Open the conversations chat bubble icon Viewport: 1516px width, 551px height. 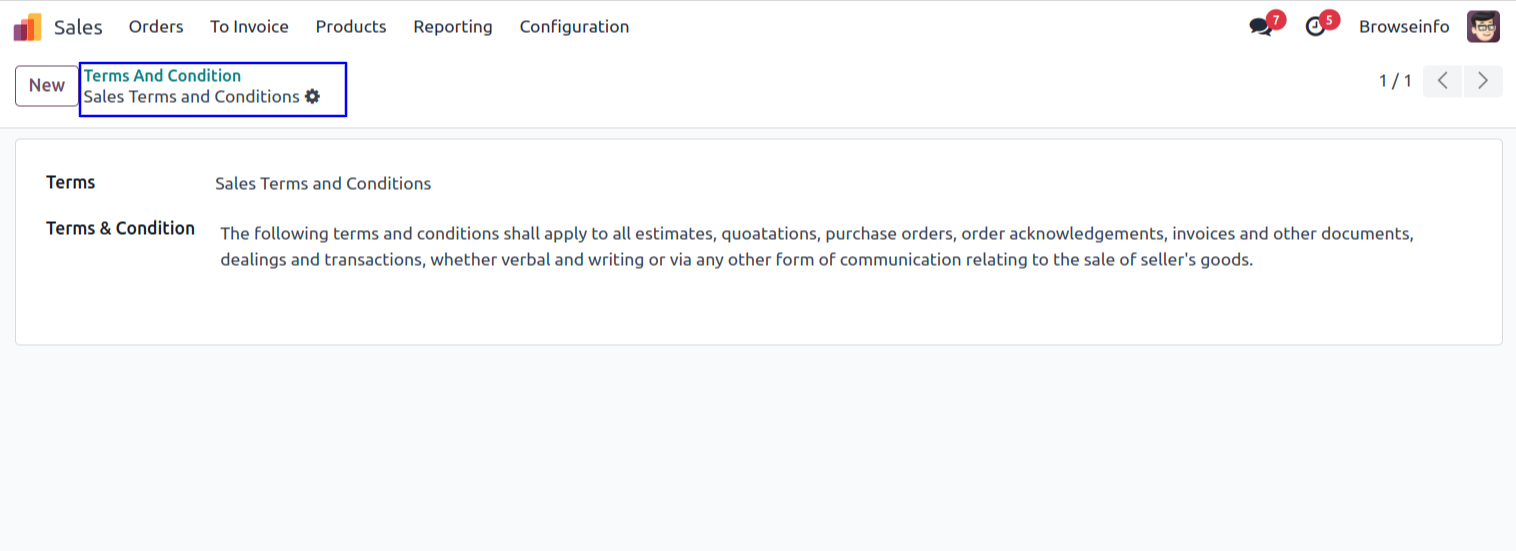click(x=1261, y=27)
